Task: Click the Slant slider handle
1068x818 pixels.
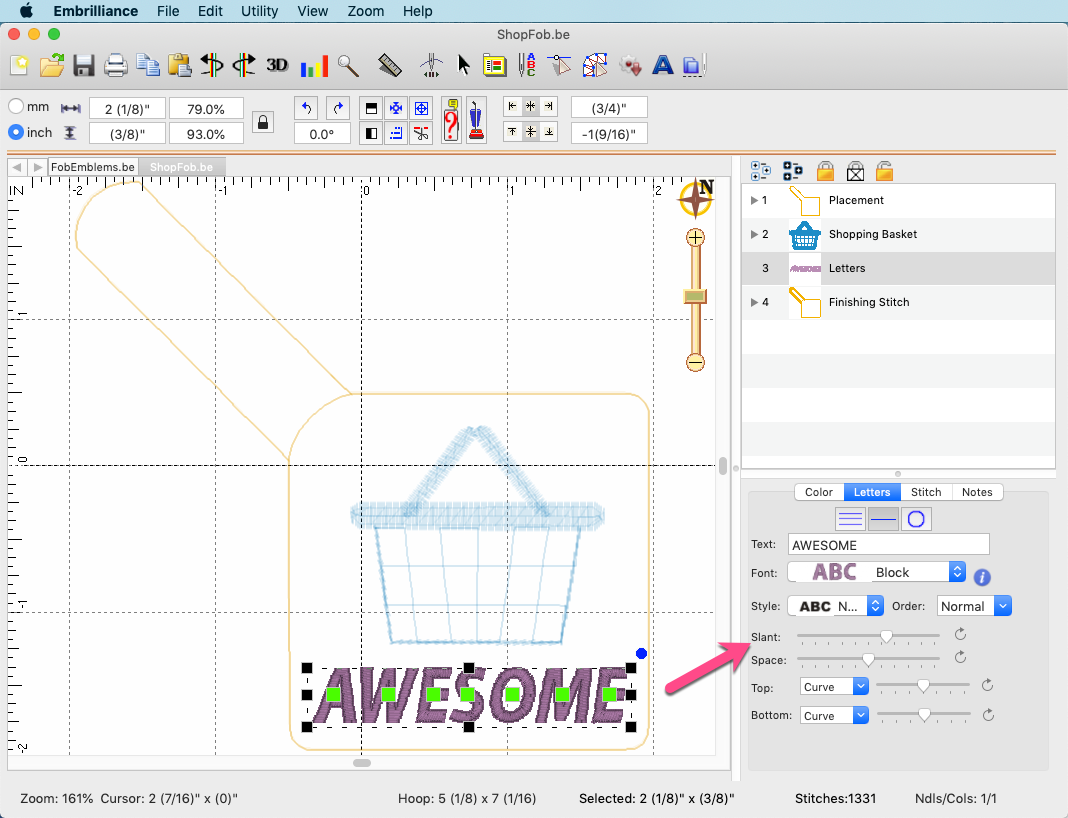Action: [886, 636]
